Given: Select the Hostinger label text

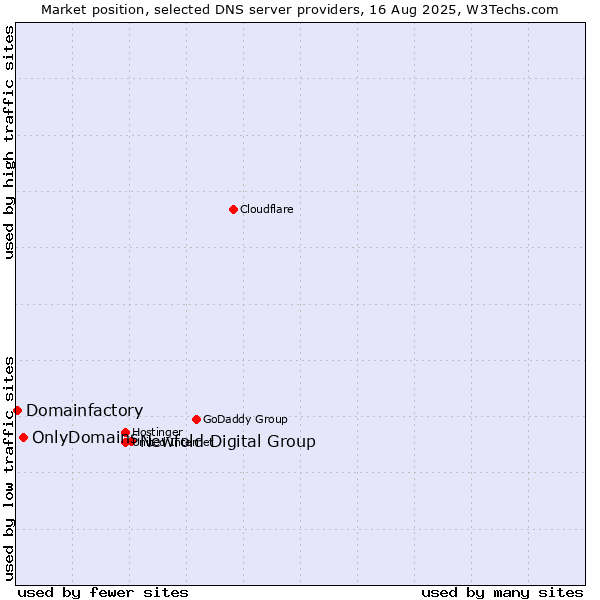Looking at the screenshot, I should pyautogui.click(x=157, y=432).
